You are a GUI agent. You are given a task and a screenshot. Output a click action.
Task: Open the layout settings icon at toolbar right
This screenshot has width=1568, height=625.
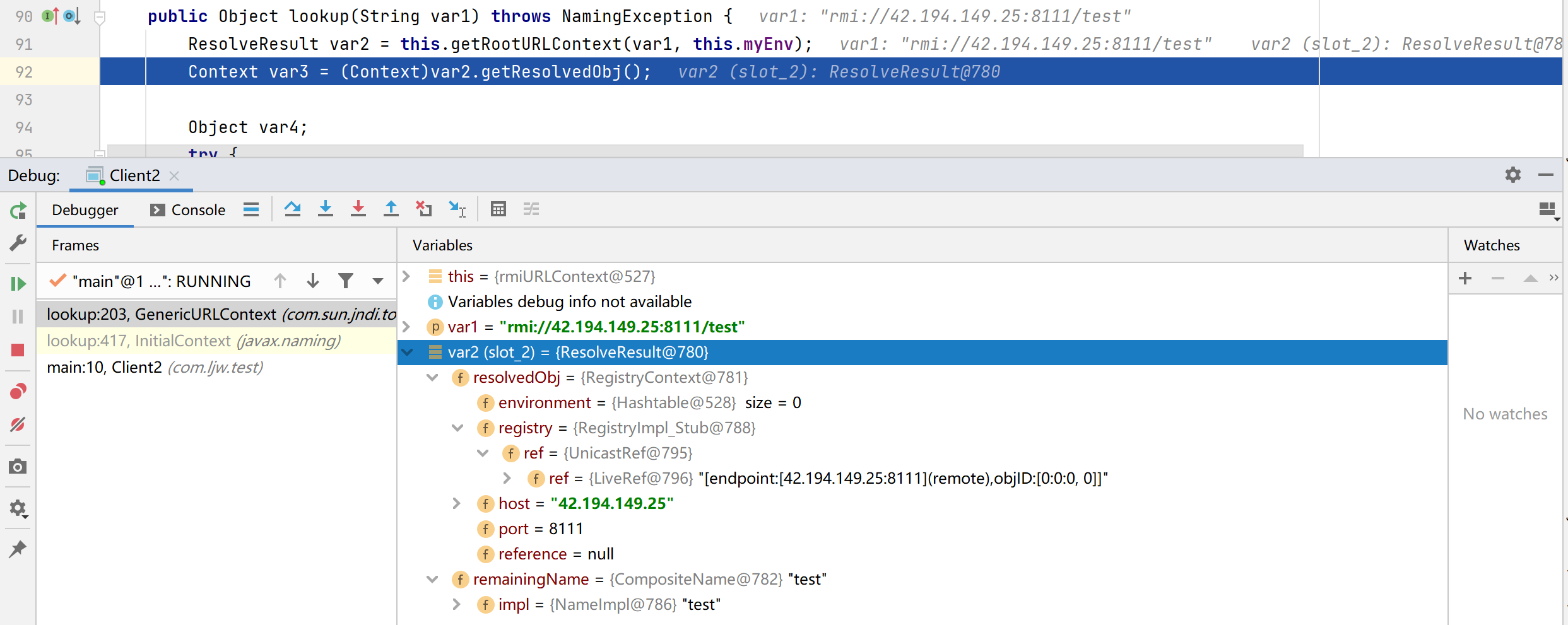[1548, 210]
